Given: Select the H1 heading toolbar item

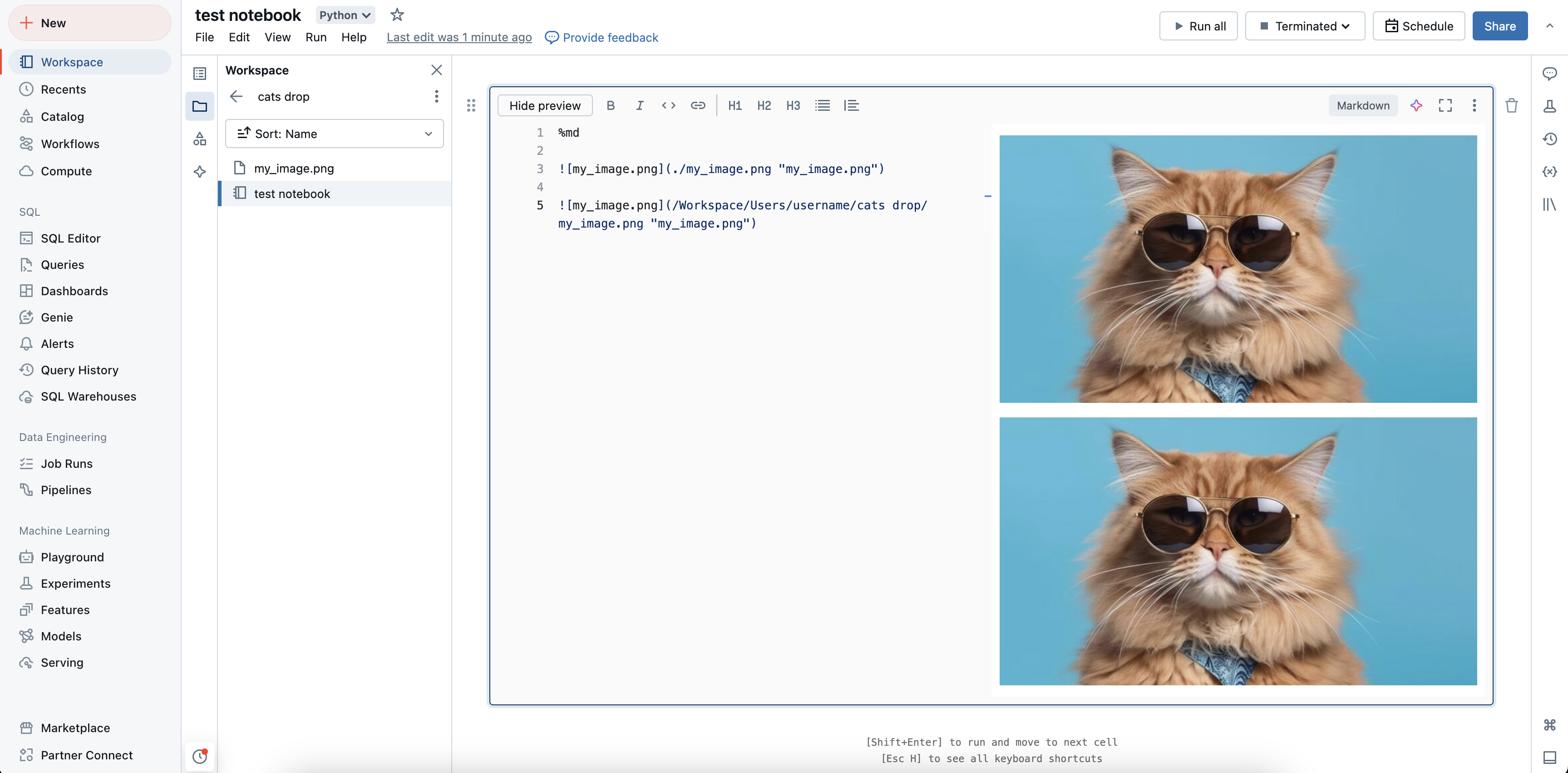Looking at the screenshot, I should tap(734, 105).
